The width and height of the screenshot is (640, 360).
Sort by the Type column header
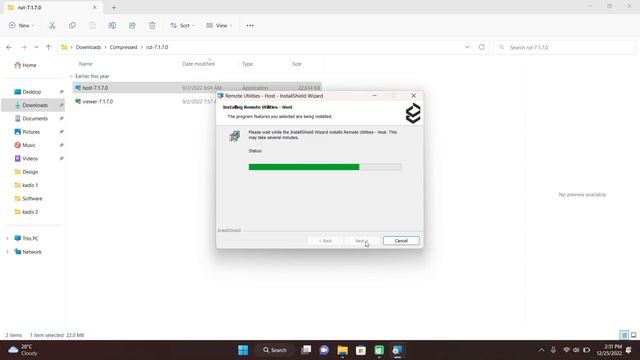pos(247,64)
